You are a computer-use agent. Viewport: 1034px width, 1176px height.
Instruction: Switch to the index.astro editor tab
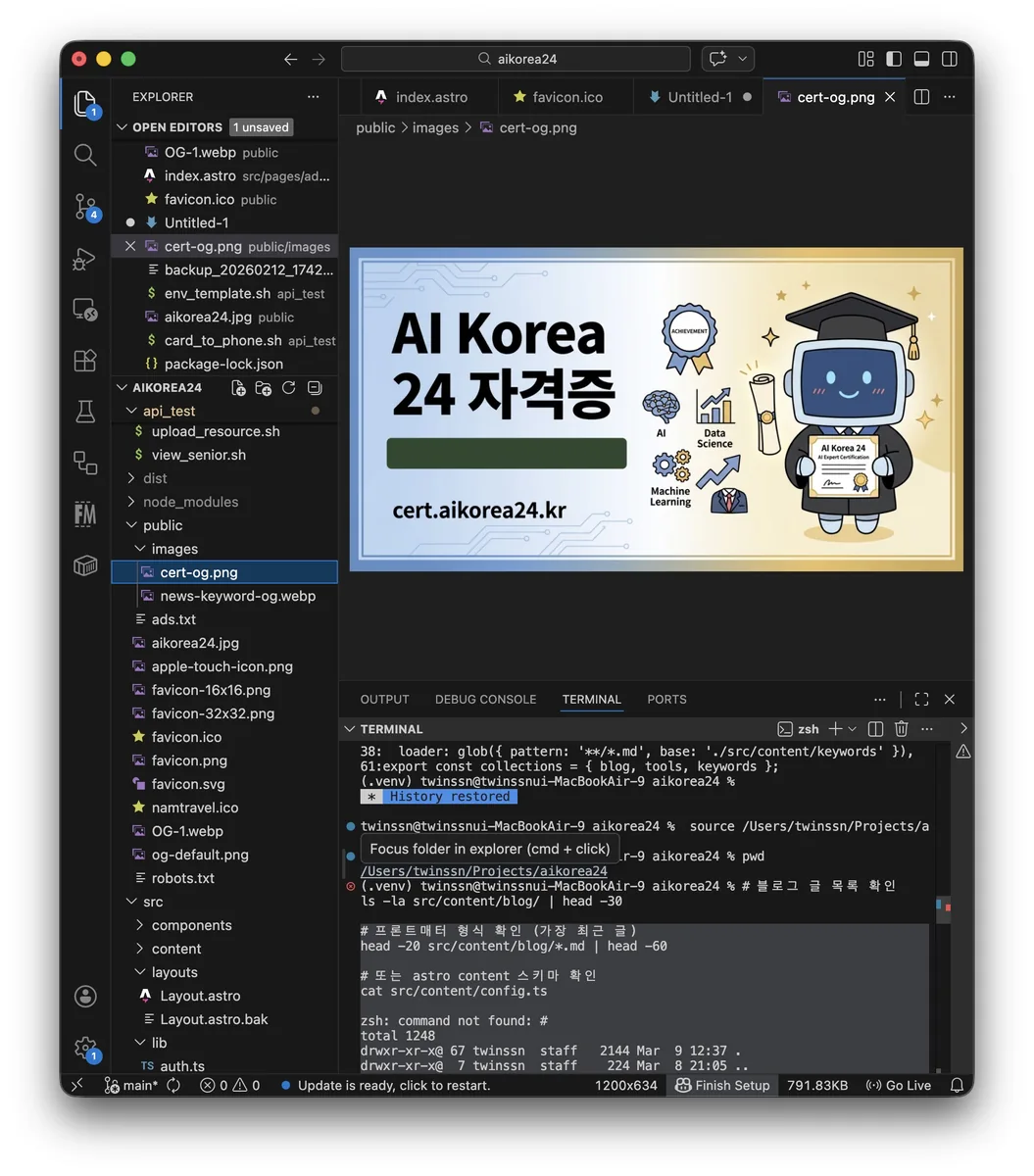421,97
